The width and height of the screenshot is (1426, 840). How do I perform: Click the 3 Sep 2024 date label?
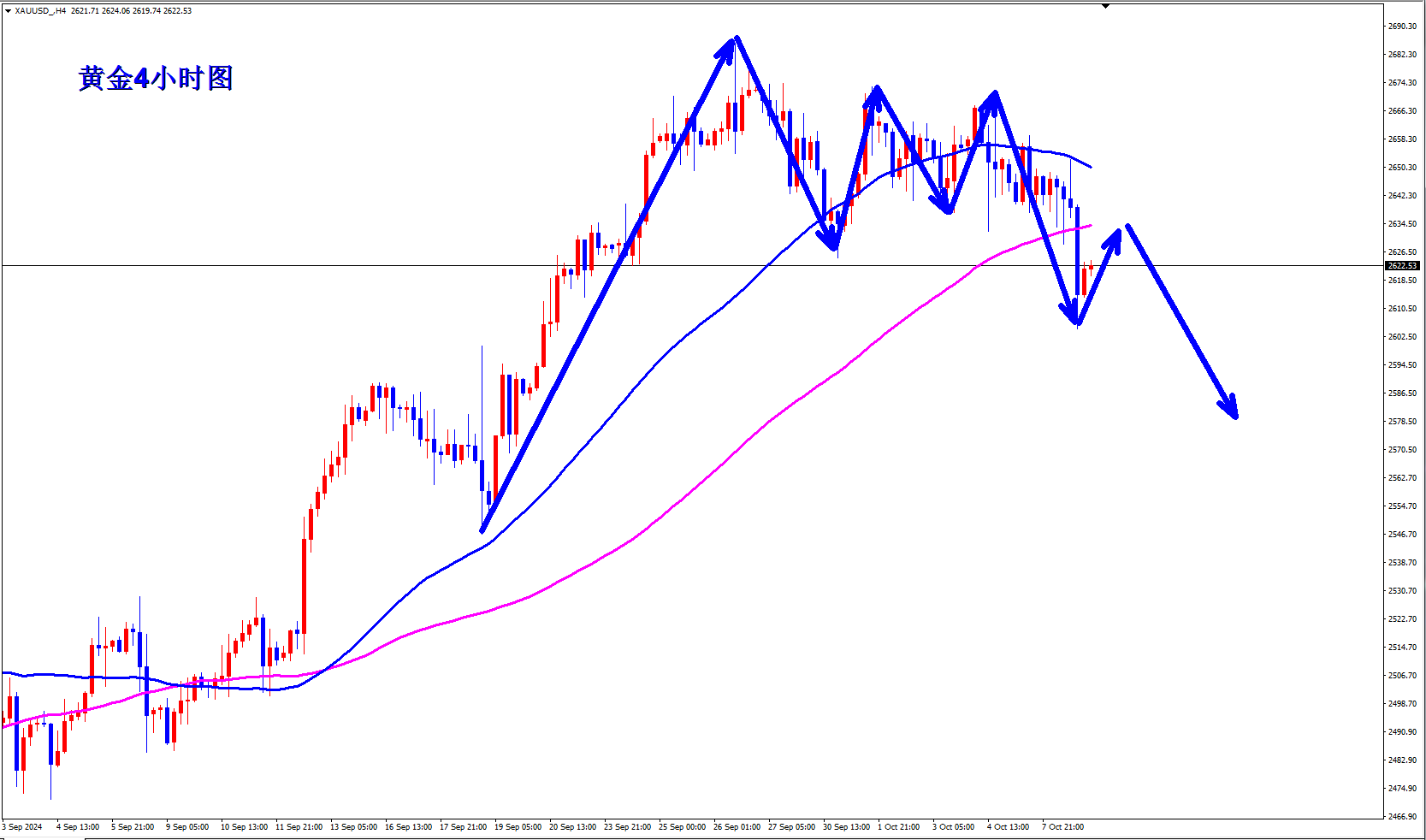click(22, 827)
